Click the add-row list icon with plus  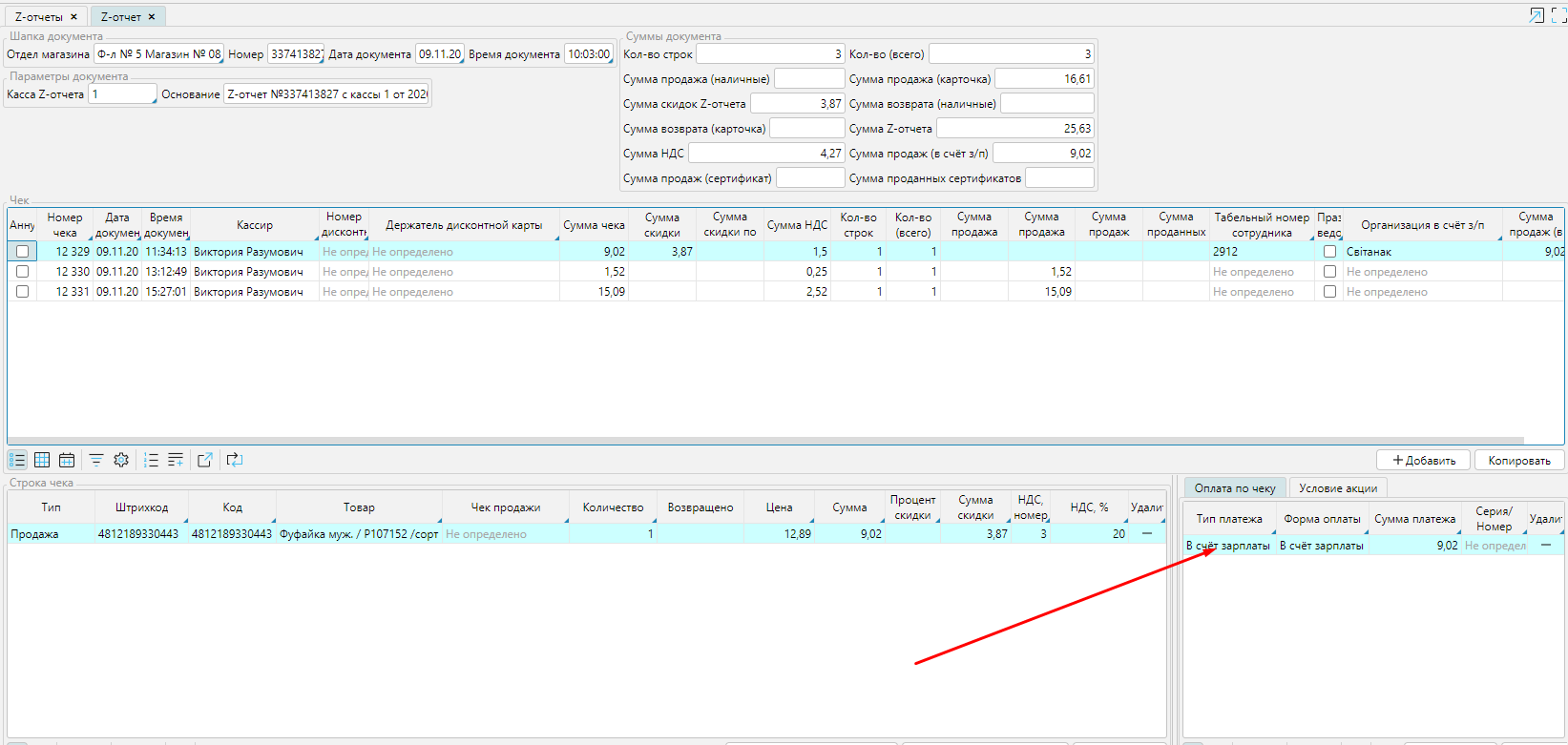[x=176, y=460]
